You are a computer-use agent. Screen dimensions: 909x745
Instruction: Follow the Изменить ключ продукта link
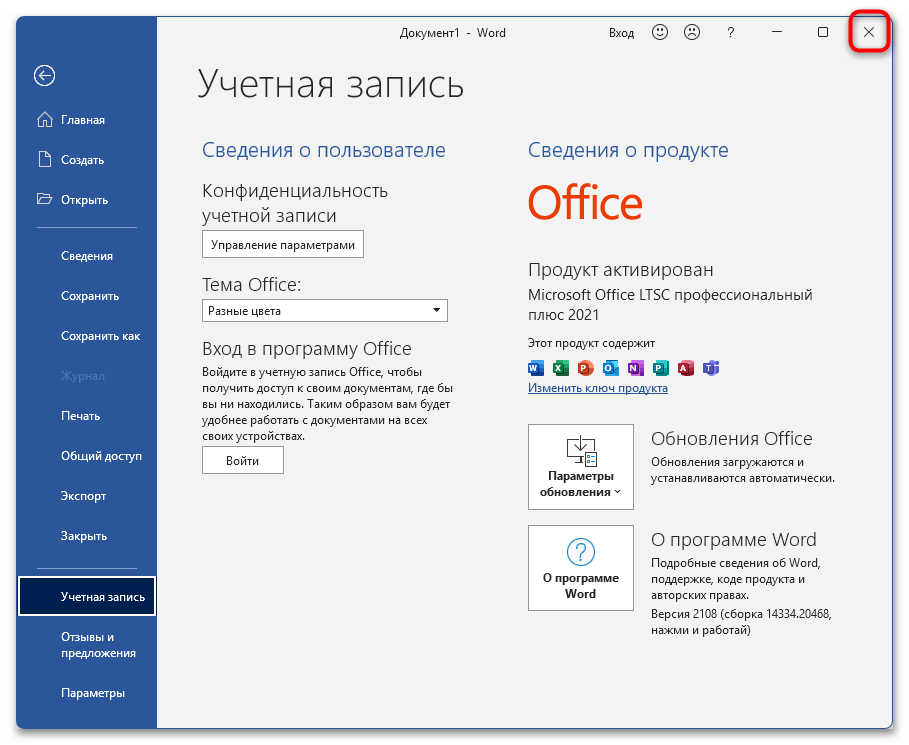pyautogui.click(x=596, y=388)
